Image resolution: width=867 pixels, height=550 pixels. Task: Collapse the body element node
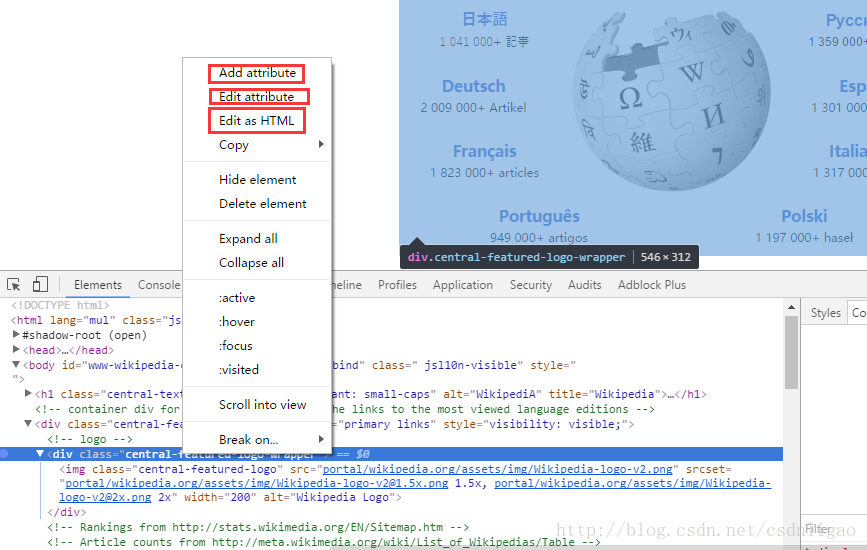pyautogui.click(x=16, y=364)
